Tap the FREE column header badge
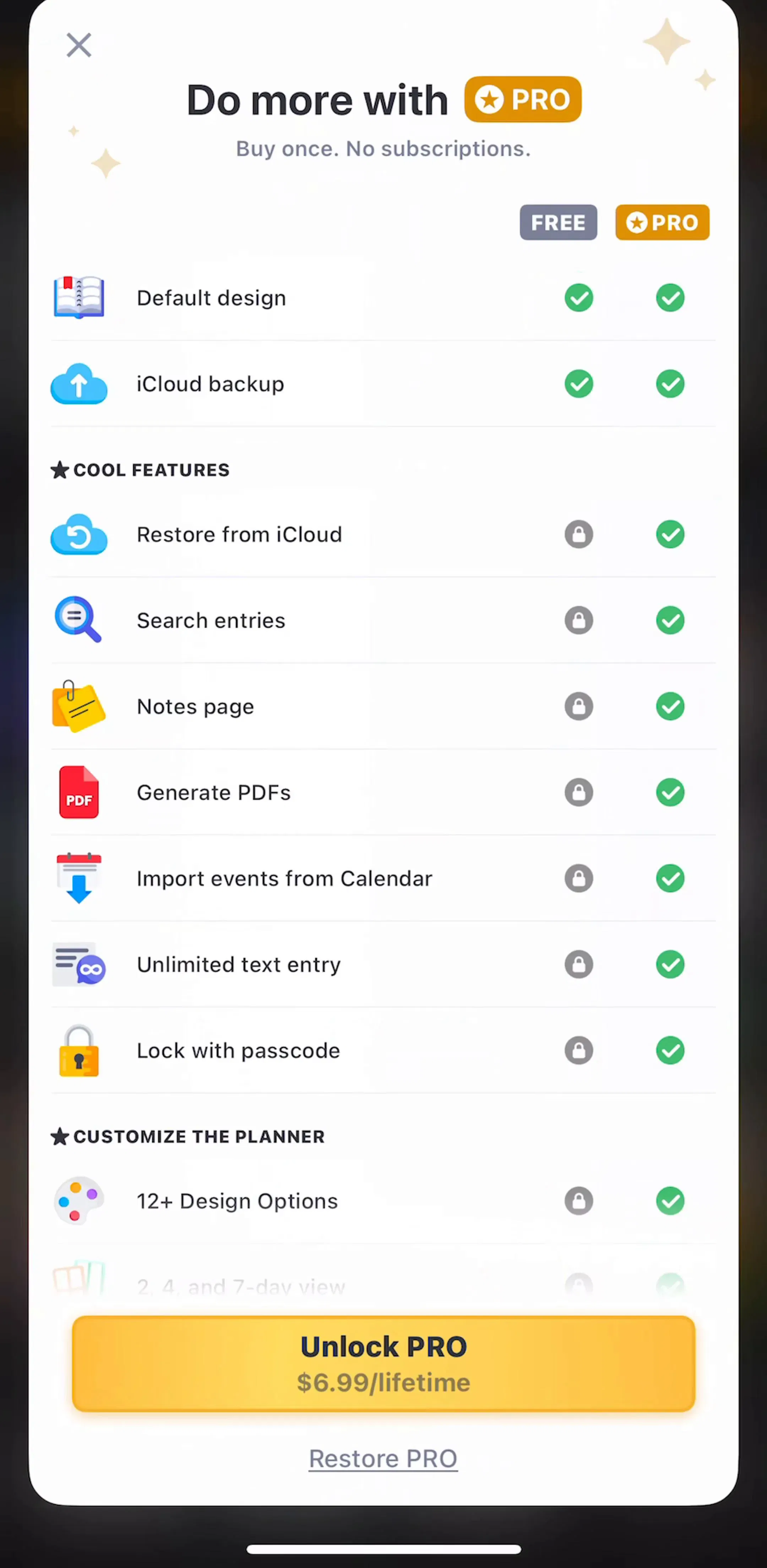This screenshot has height=1568, width=767. point(558,222)
